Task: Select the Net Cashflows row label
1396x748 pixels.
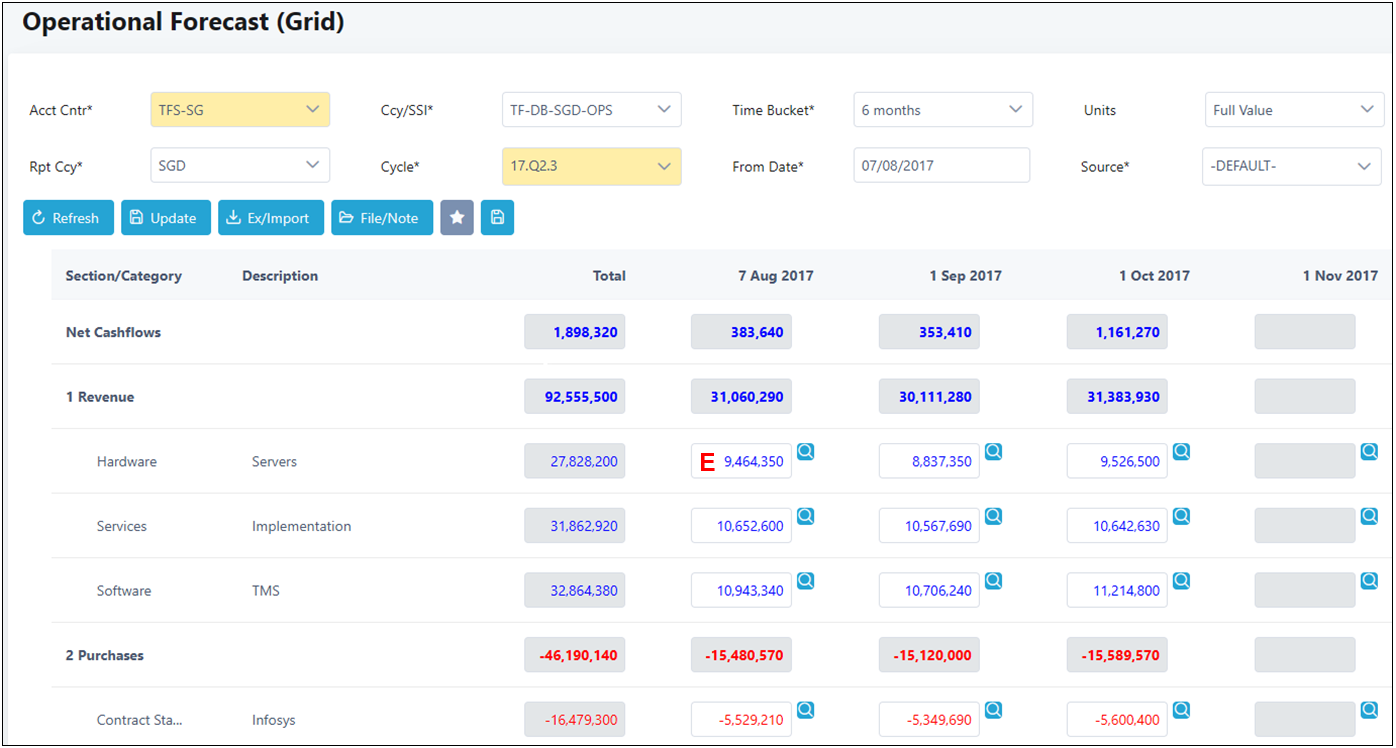Action: click(113, 332)
